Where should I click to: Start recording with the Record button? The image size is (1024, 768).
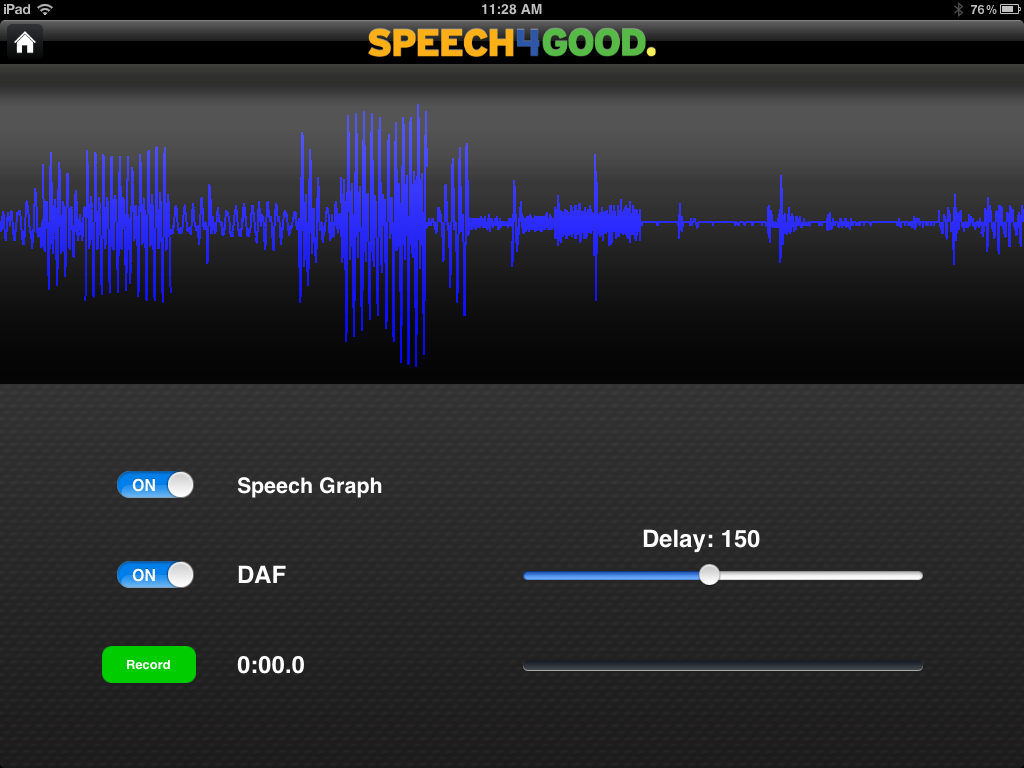pyautogui.click(x=149, y=664)
